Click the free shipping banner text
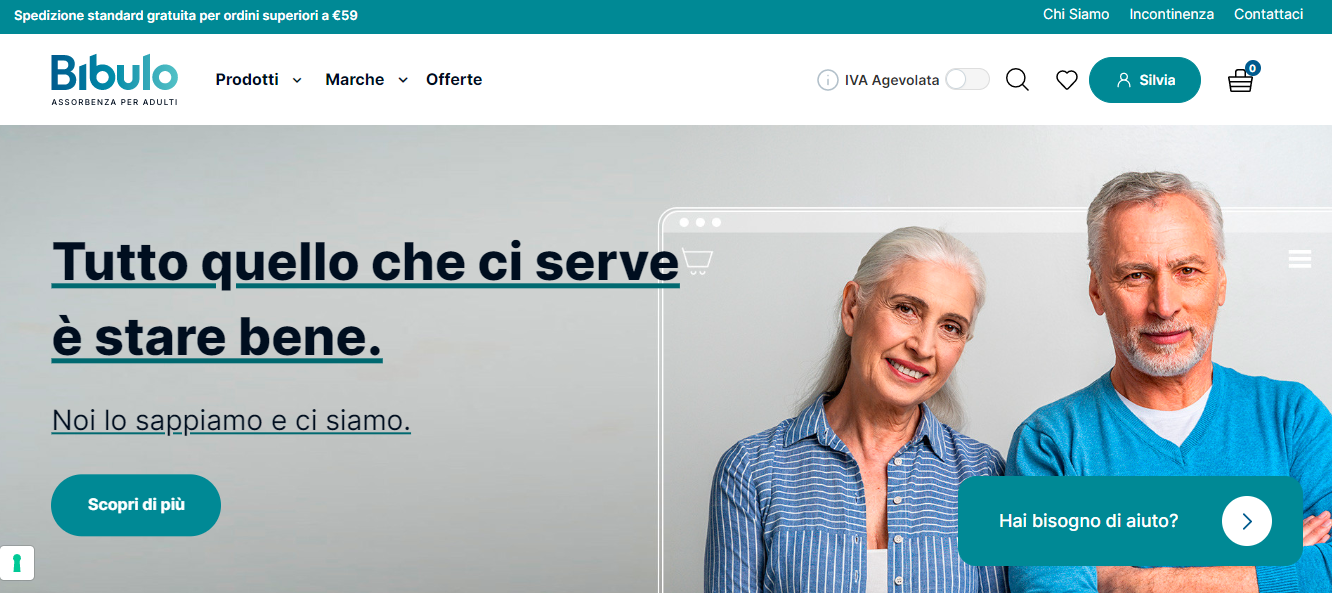1332x593 pixels. 186,15
